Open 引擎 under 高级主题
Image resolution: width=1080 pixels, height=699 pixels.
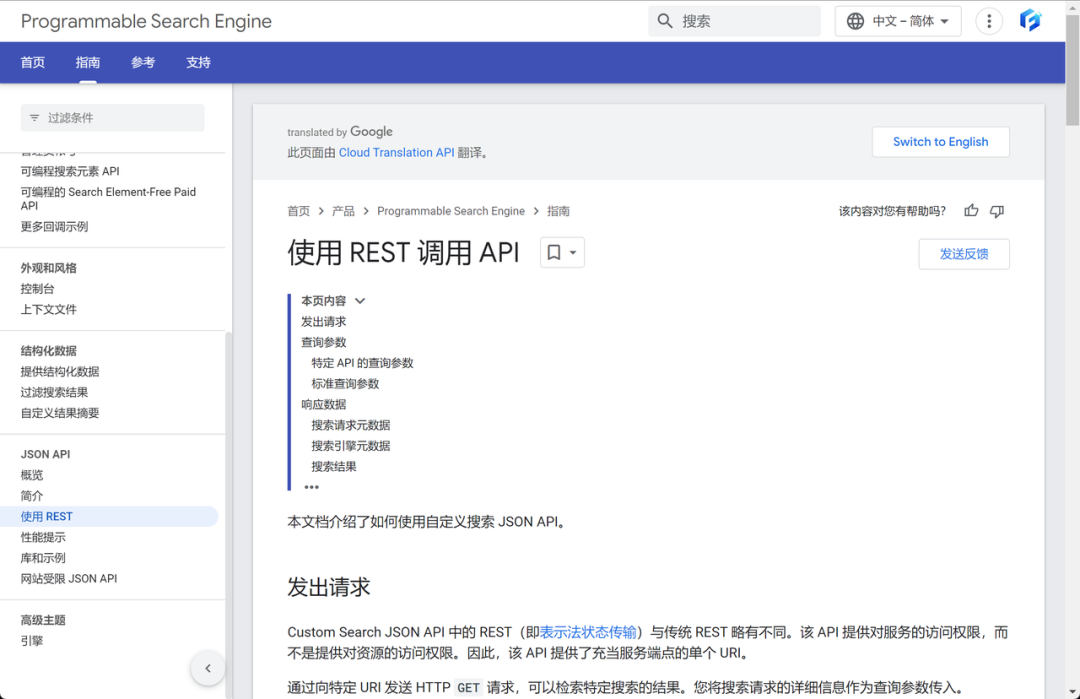pos(32,640)
